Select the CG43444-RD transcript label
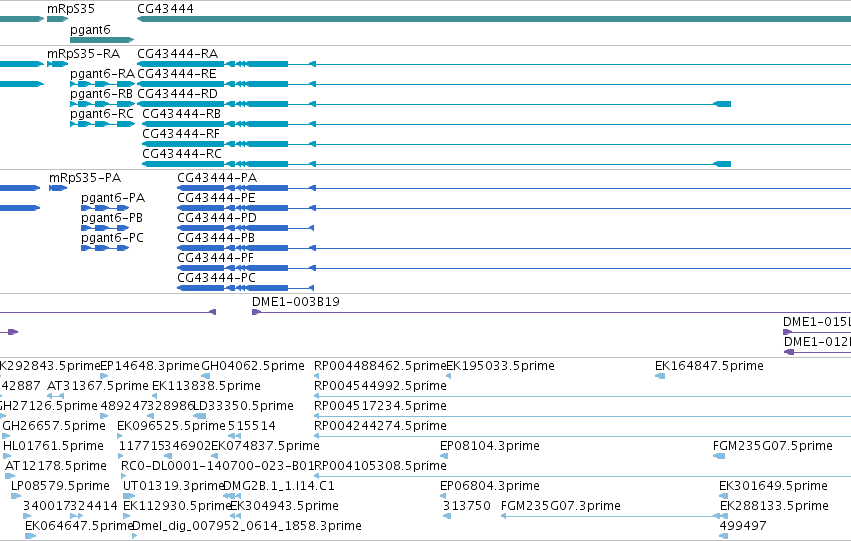 click(177, 94)
